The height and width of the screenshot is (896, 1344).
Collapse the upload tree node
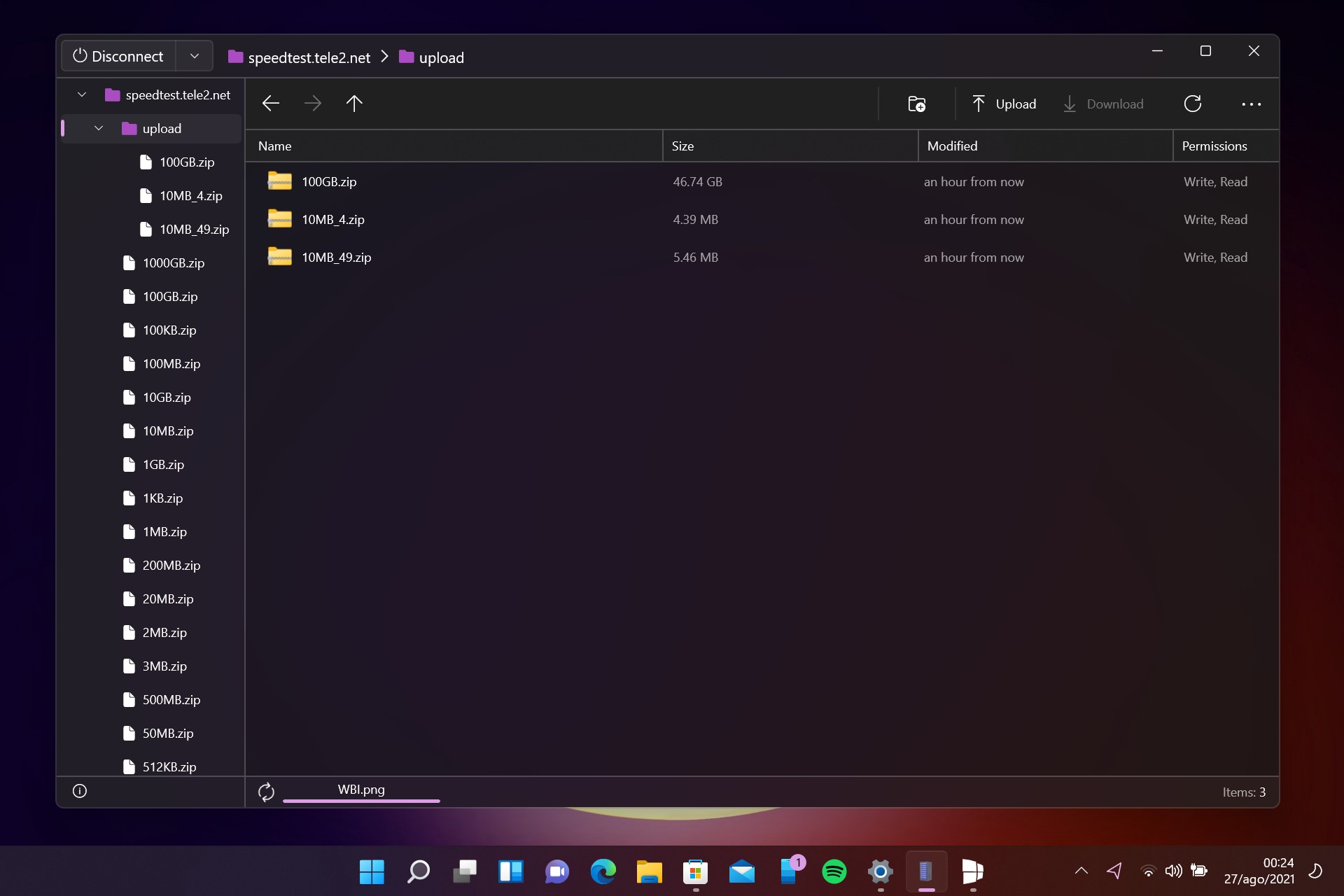[x=99, y=128]
